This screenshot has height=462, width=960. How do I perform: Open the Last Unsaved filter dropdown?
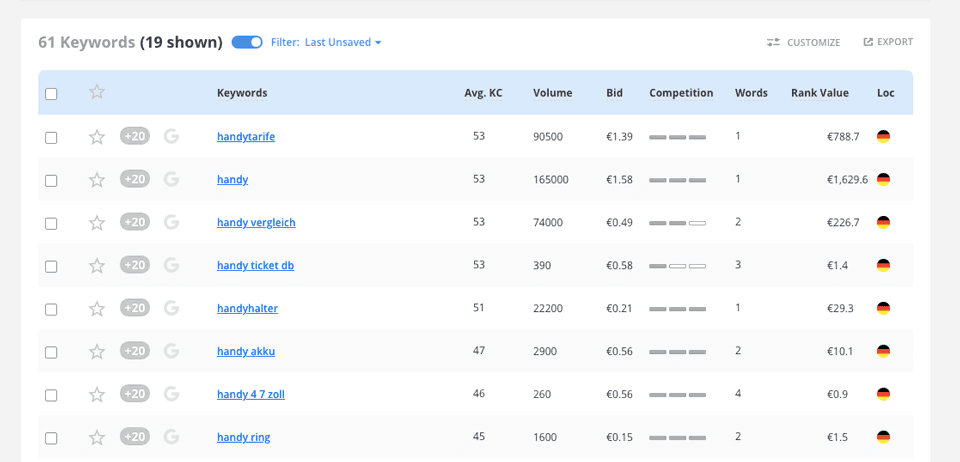pyautogui.click(x=343, y=42)
